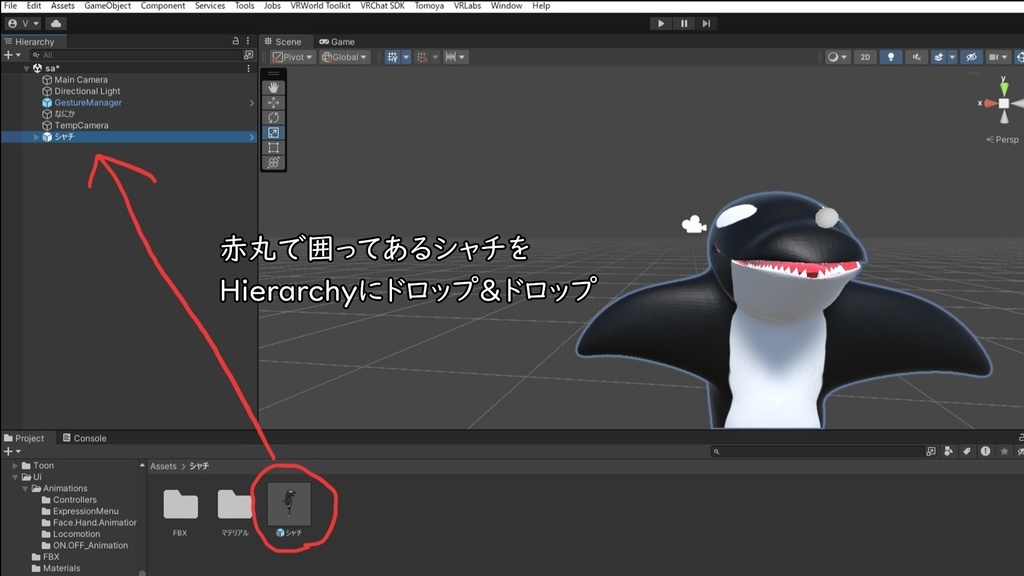
Task: Select the Rect Transform tool
Action: [x=273, y=147]
